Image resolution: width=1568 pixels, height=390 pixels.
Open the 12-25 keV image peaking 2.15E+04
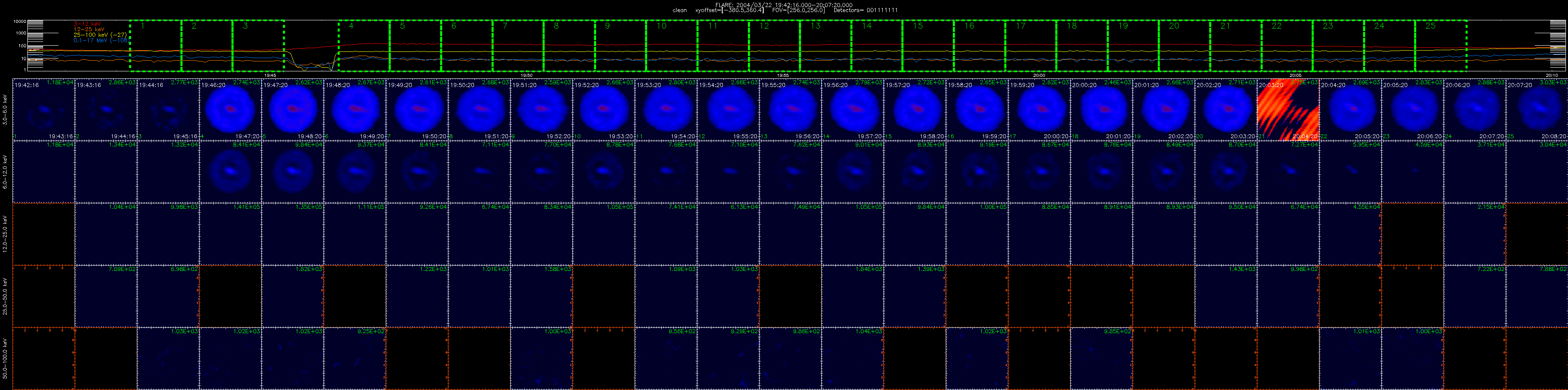coord(1475,234)
